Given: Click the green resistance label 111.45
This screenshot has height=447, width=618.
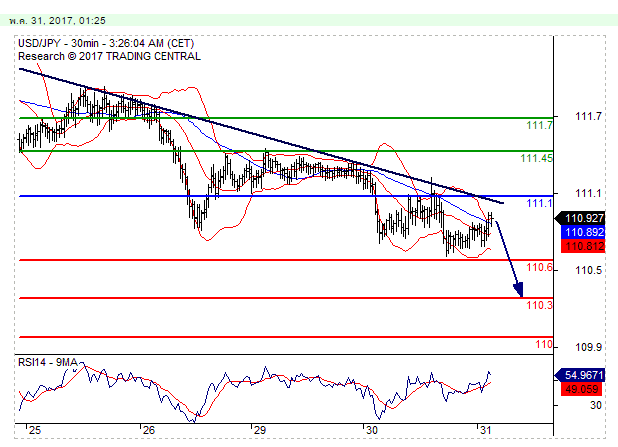Looking at the screenshot, I should point(536,158).
